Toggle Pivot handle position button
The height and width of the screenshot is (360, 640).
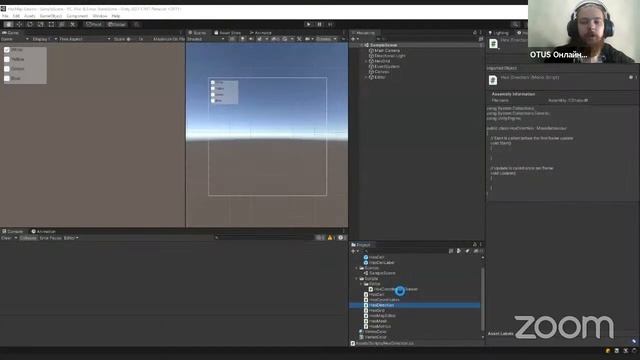pos(93,24)
